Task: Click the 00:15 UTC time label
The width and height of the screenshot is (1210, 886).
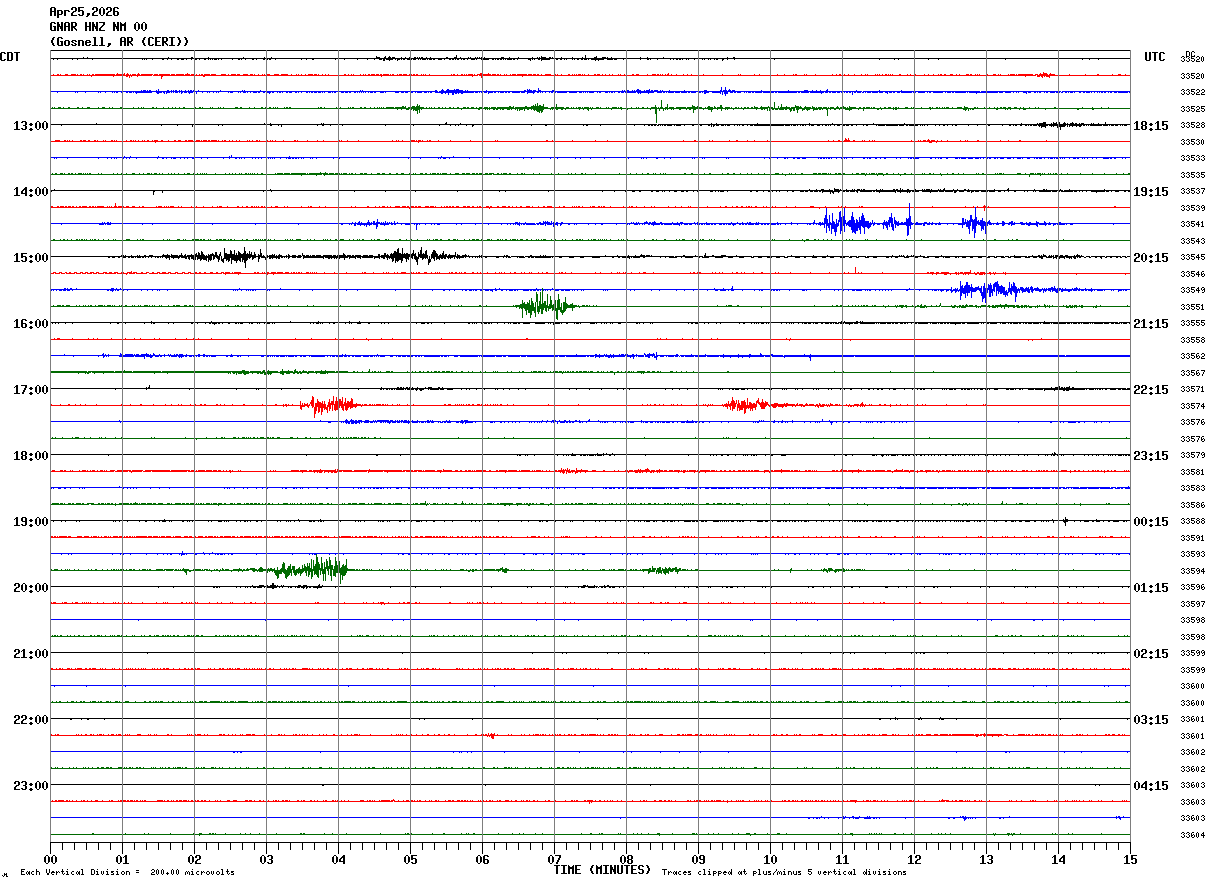Action: [1151, 522]
